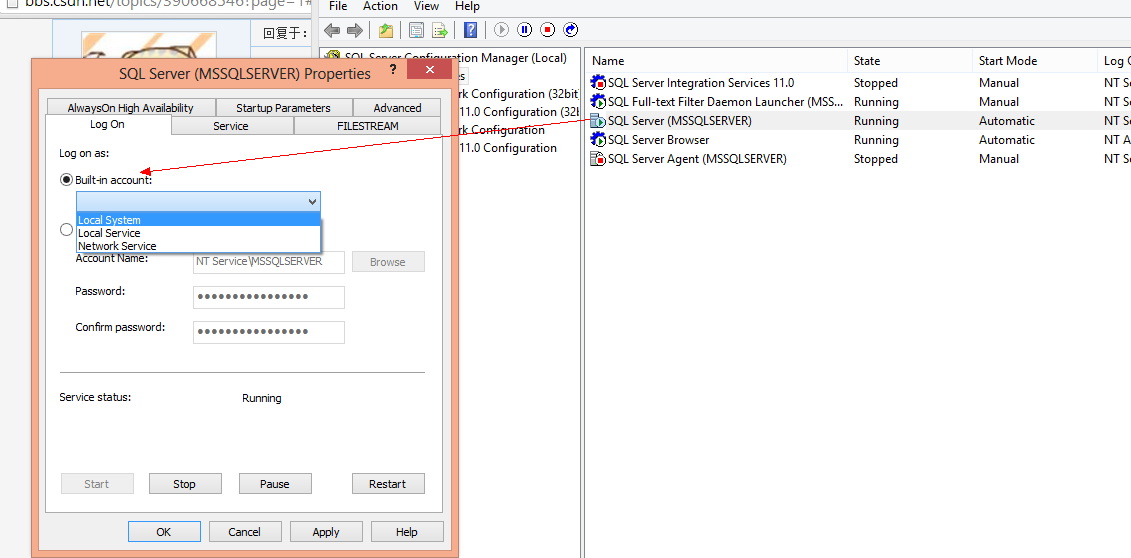1131x558 pixels.
Task: Click the Configuration Manager (Local) tree root icon
Action: tap(333, 57)
